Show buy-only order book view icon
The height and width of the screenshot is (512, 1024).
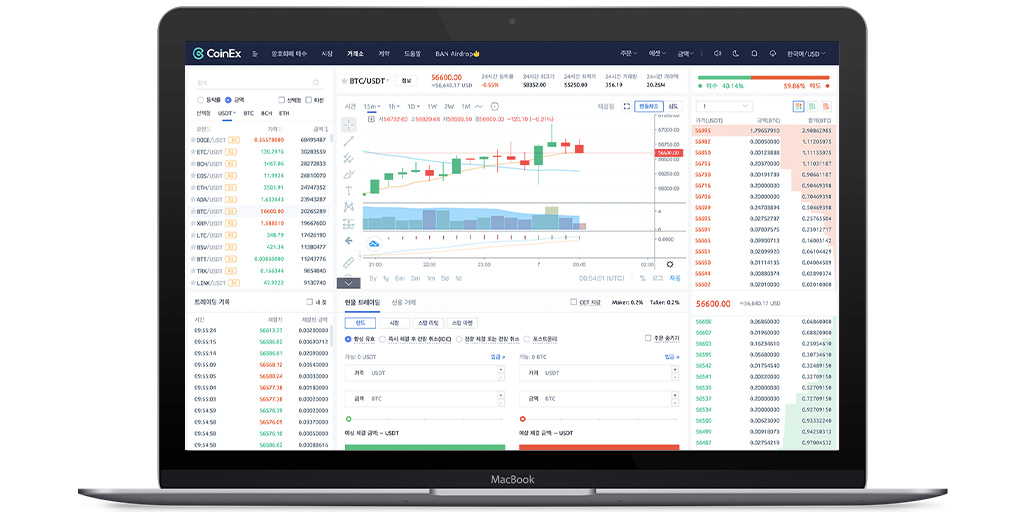[812, 106]
